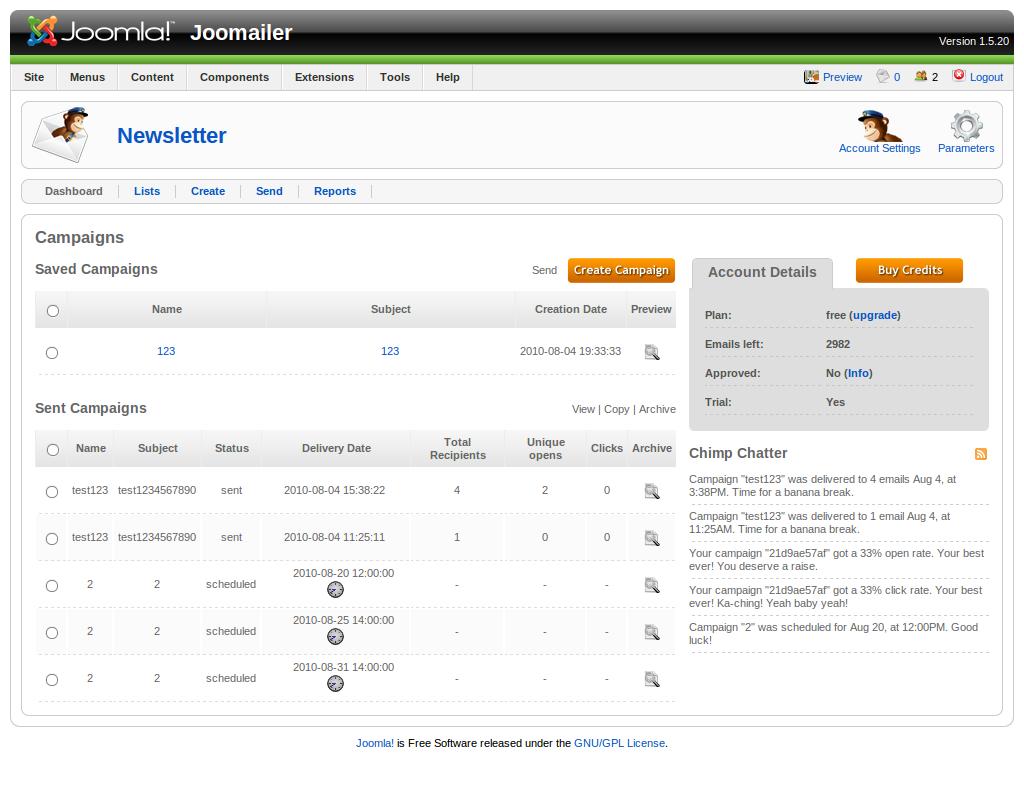Click the Info link next to Approved status
Screen dimensions: 1024x798
pyautogui.click(x=859, y=374)
